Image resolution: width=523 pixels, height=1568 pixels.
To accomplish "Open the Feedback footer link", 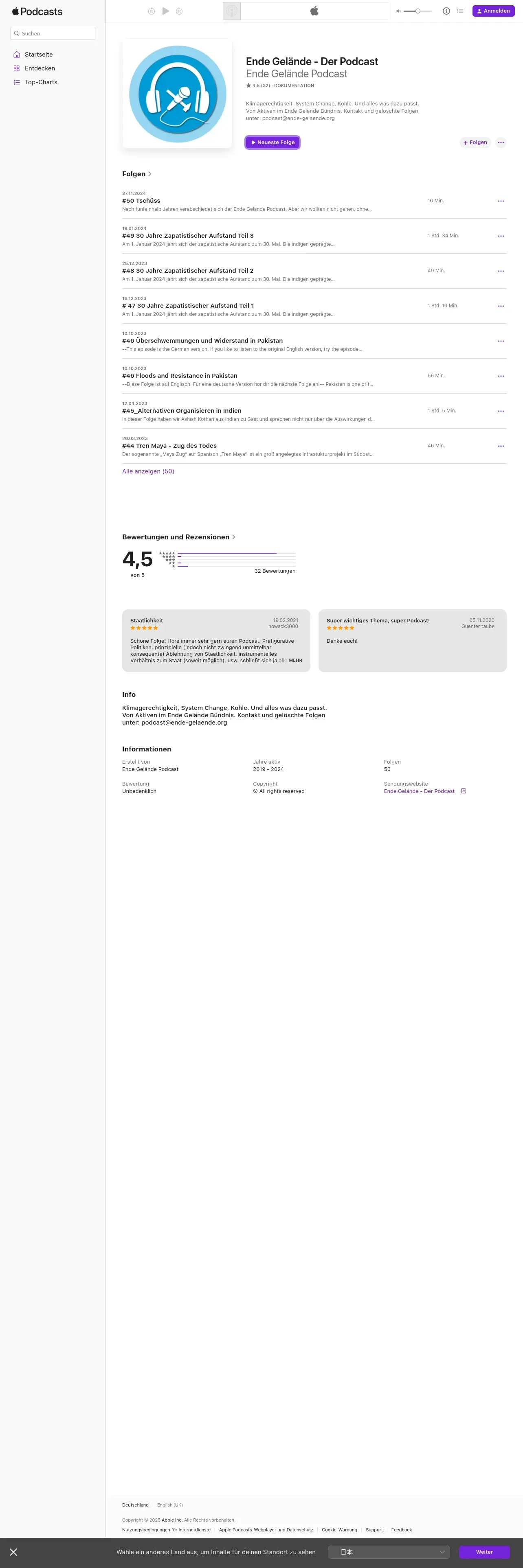I will click(401, 1530).
